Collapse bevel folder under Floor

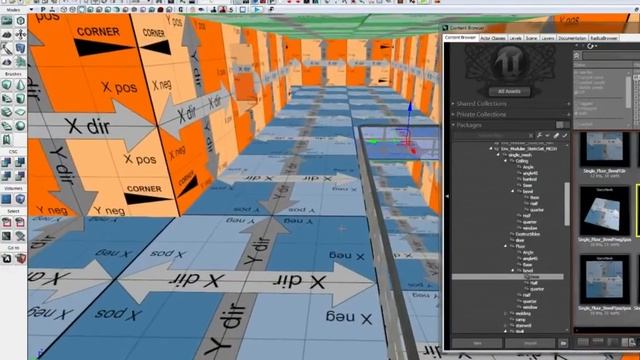[x=513, y=271]
